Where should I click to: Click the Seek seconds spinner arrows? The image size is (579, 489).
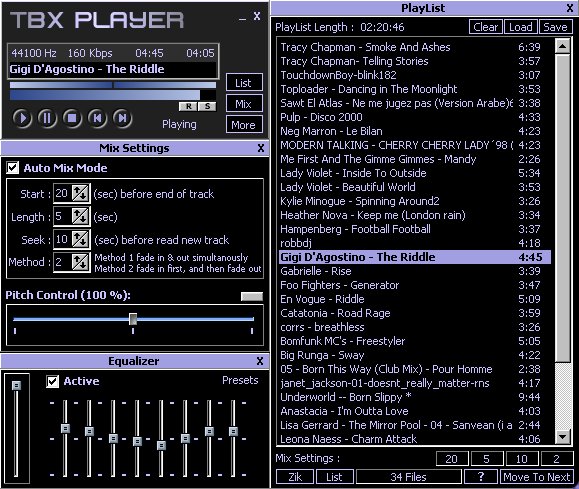[x=80, y=239]
